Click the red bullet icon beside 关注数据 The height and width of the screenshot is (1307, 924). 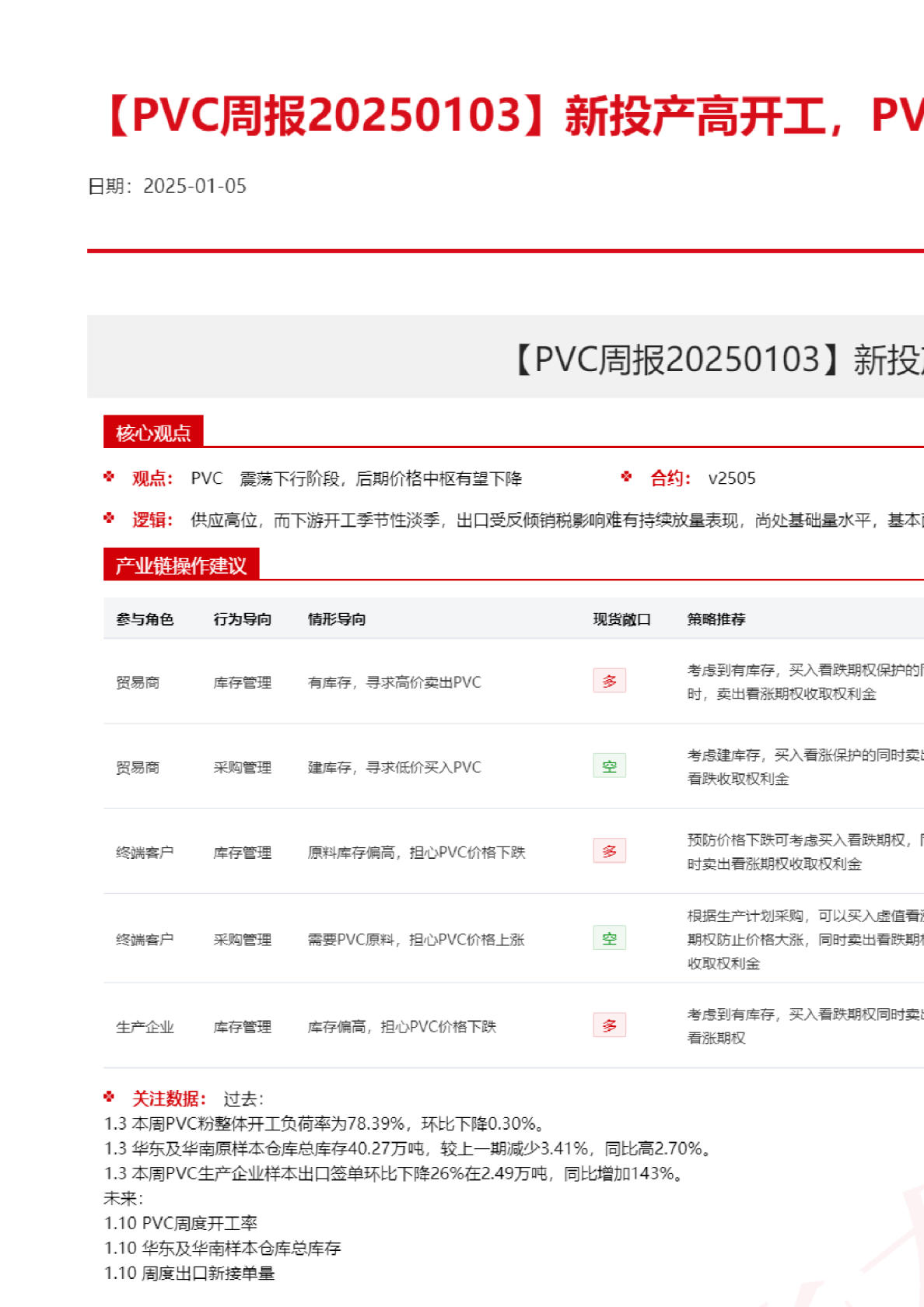[x=109, y=1097]
